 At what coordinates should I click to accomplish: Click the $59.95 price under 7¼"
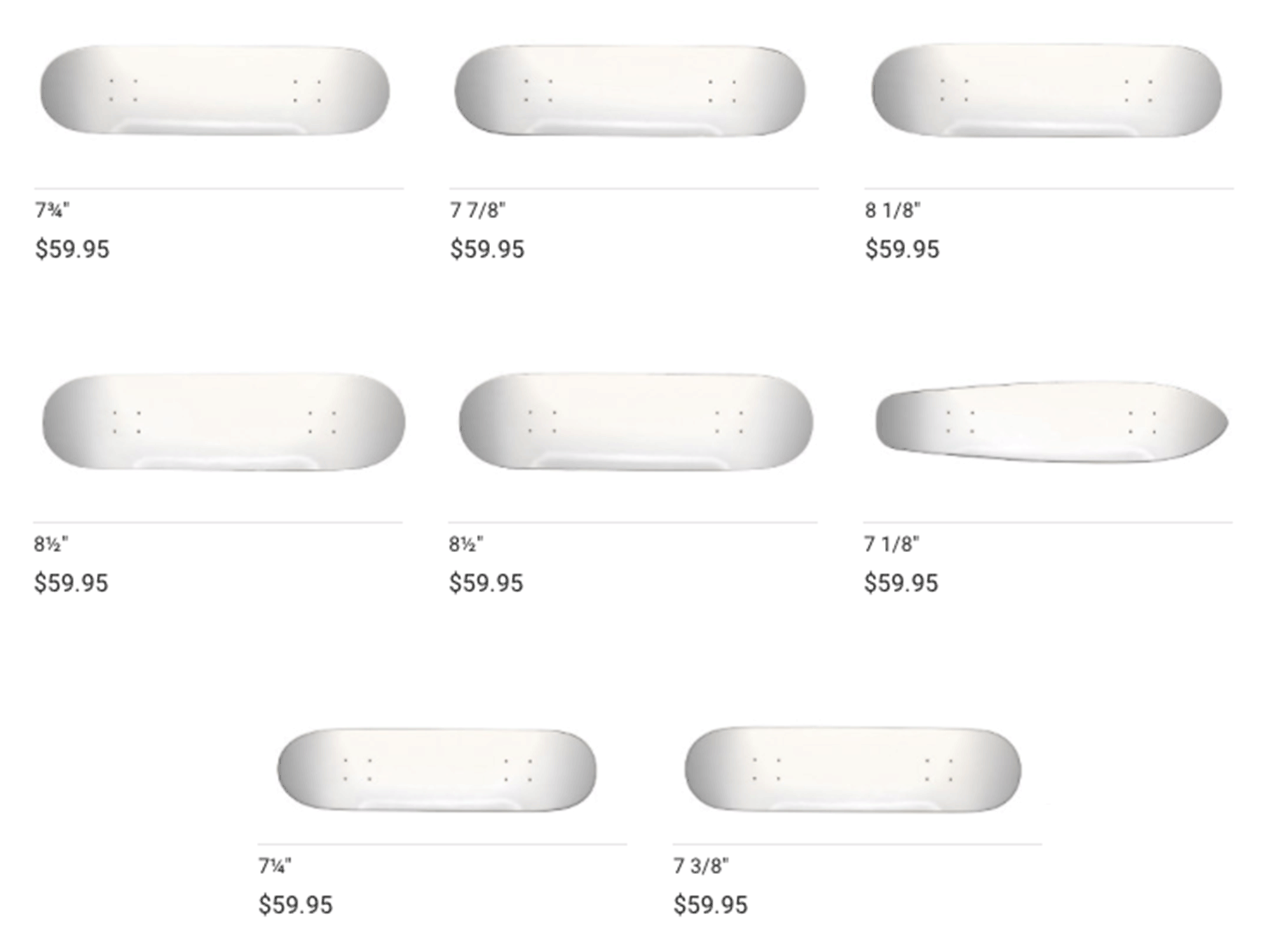pyautogui.click(x=295, y=905)
